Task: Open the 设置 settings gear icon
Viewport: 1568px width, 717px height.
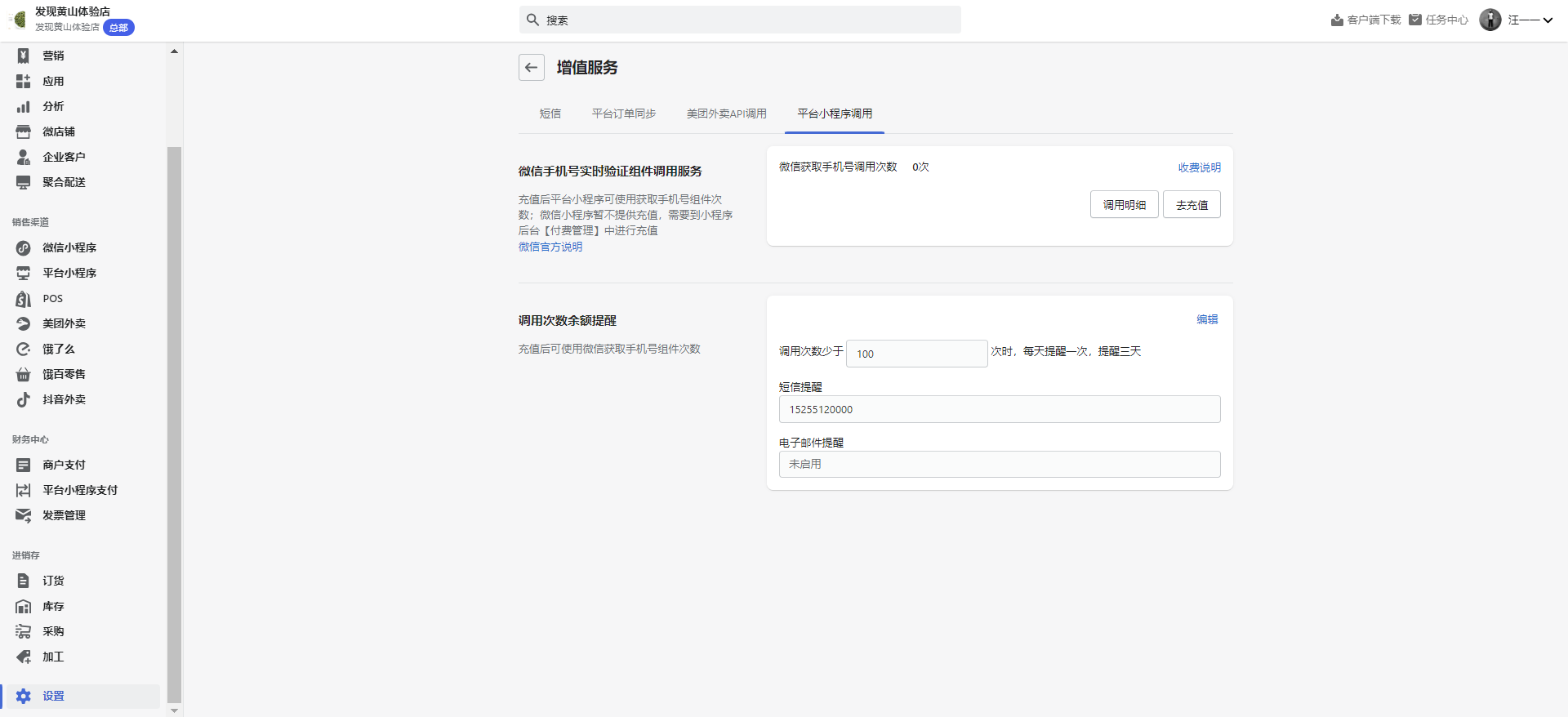Action: [x=24, y=696]
